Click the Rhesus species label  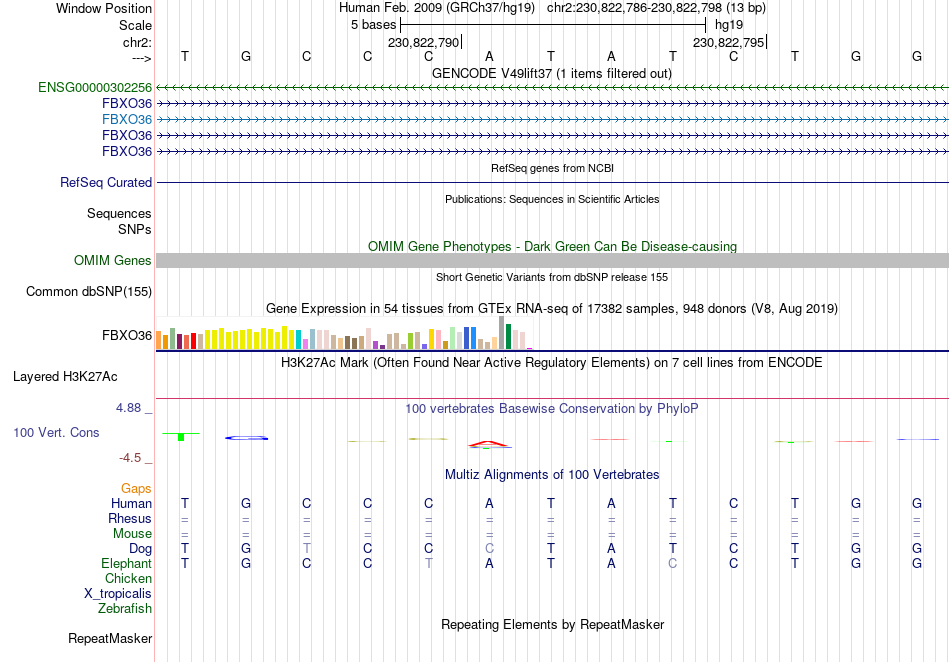(130, 518)
